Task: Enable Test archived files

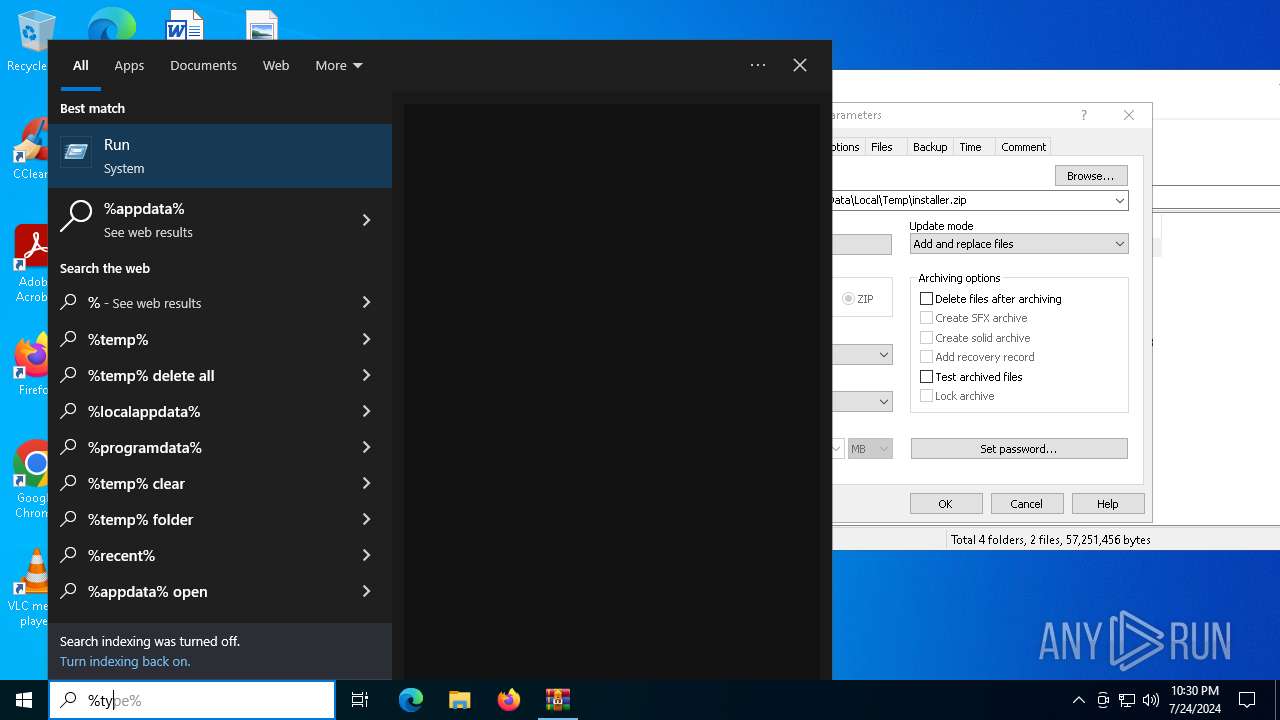Action: point(926,377)
